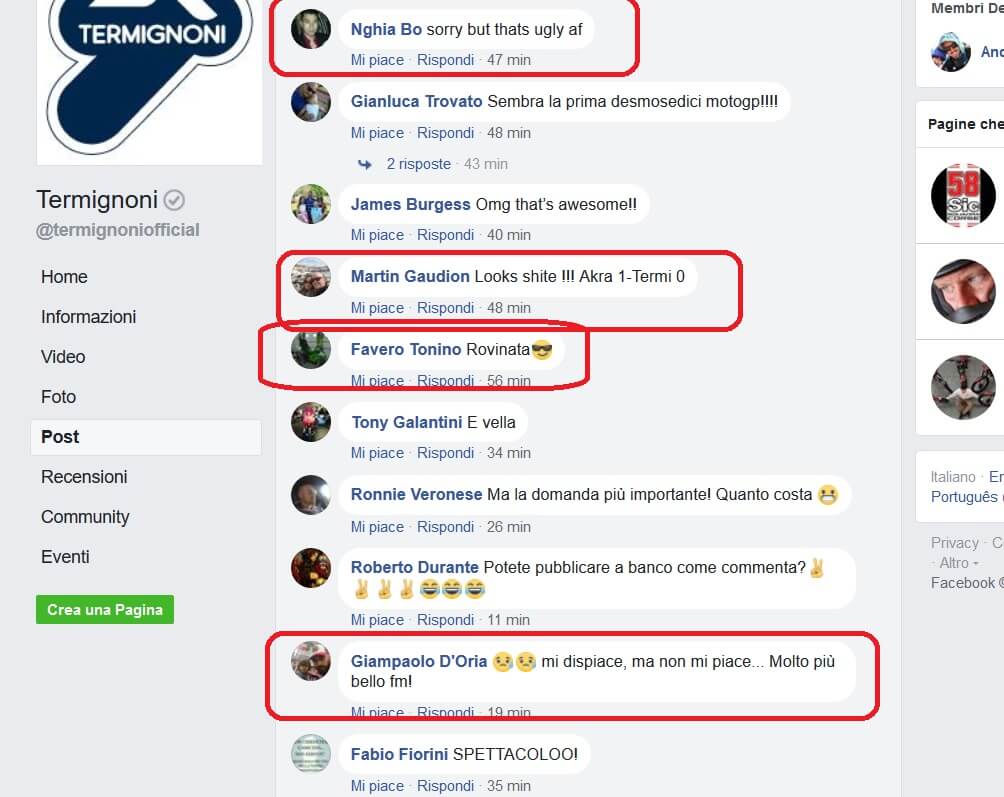Reply to Tony Galantini's comment via Rispondi
The image size is (1004, 797).
click(x=446, y=453)
